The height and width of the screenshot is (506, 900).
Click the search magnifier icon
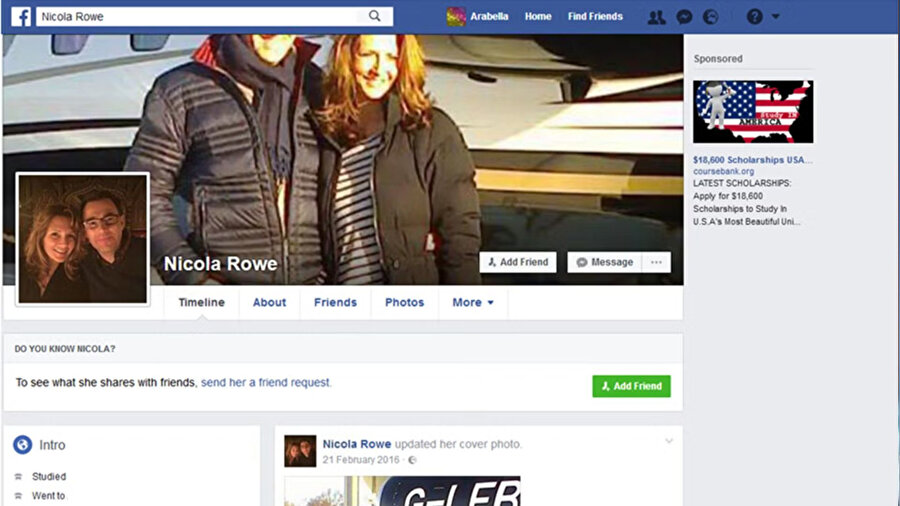(x=375, y=16)
